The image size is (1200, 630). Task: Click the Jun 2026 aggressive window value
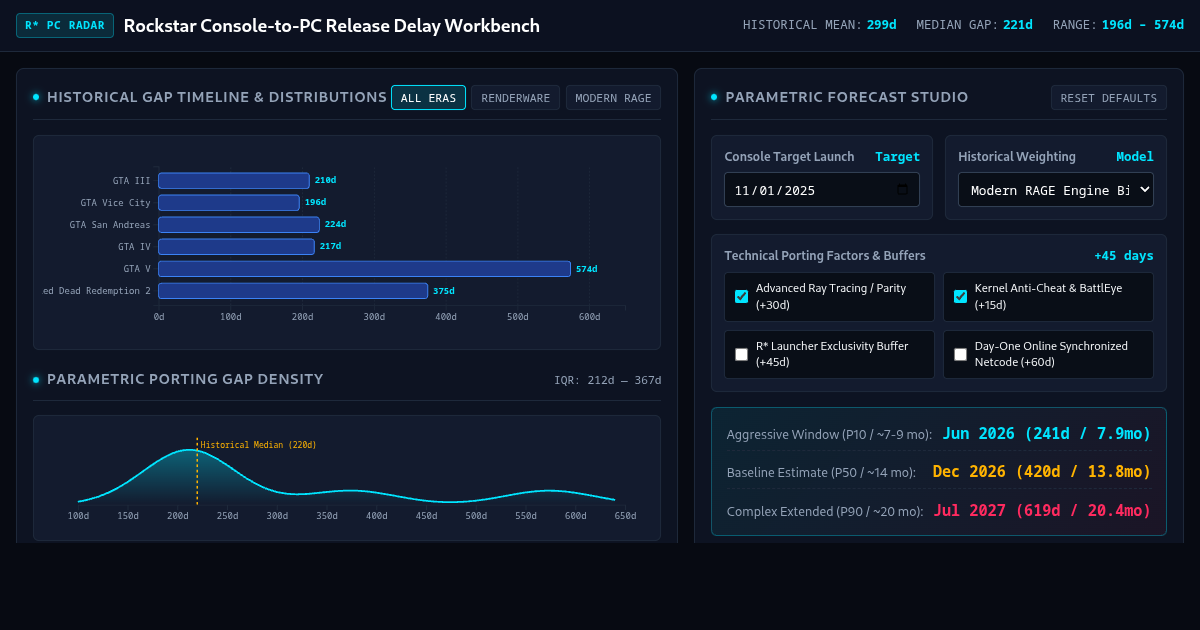1046,434
